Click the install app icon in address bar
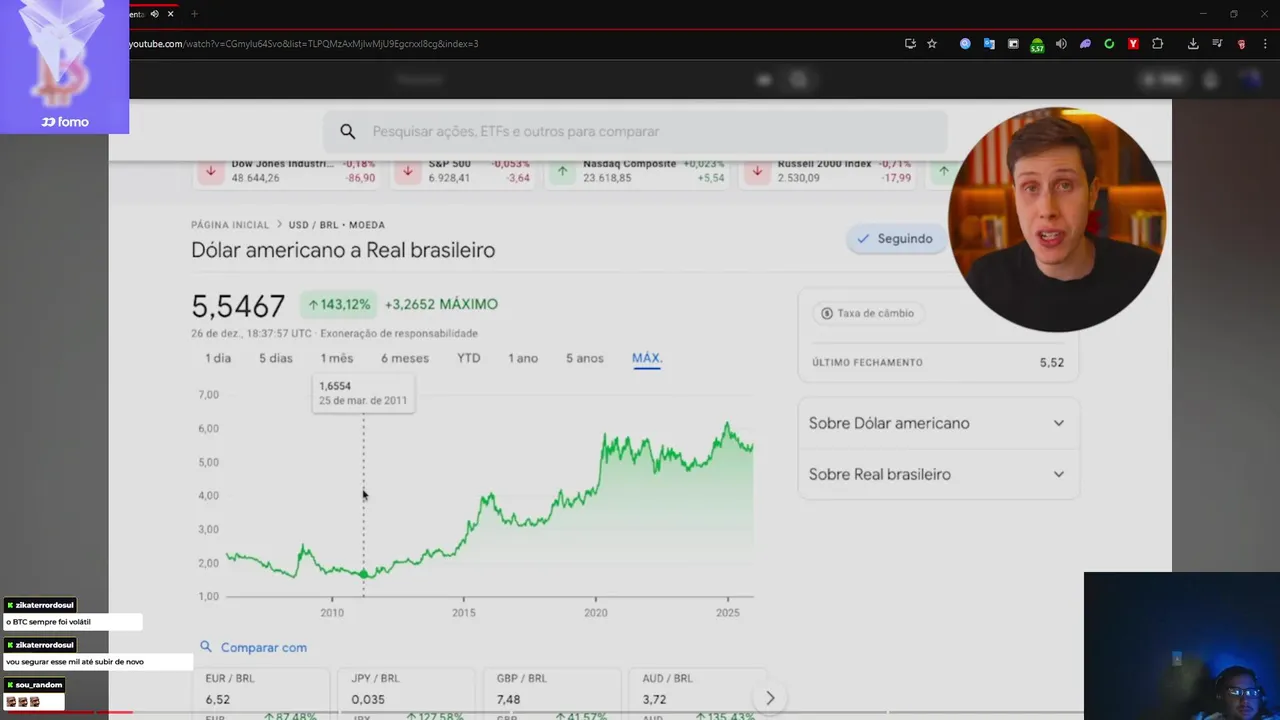Image resolution: width=1280 pixels, height=720 pixels. [910, 44]
